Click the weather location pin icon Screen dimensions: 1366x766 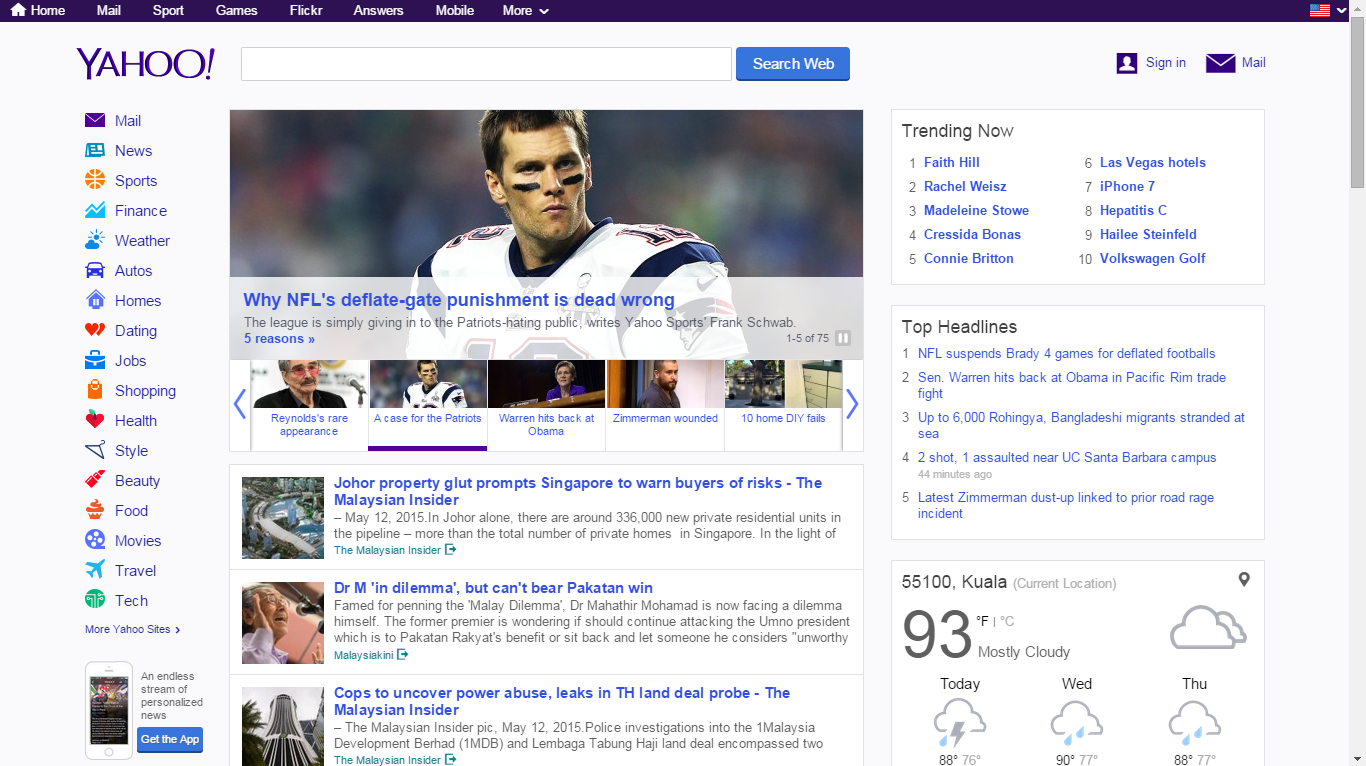(1244, 579)
